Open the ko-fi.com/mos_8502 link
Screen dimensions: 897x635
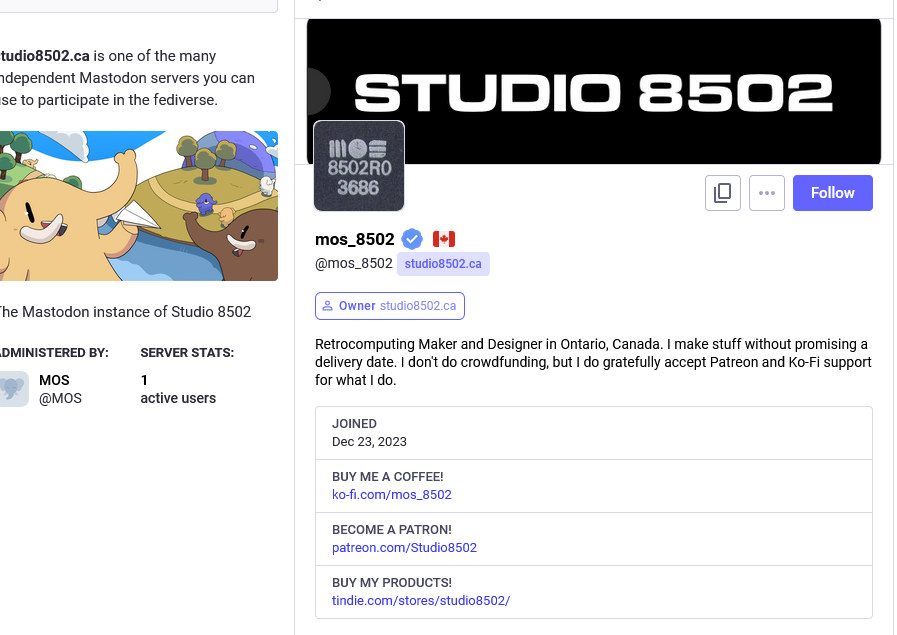[x=392, y=495]
